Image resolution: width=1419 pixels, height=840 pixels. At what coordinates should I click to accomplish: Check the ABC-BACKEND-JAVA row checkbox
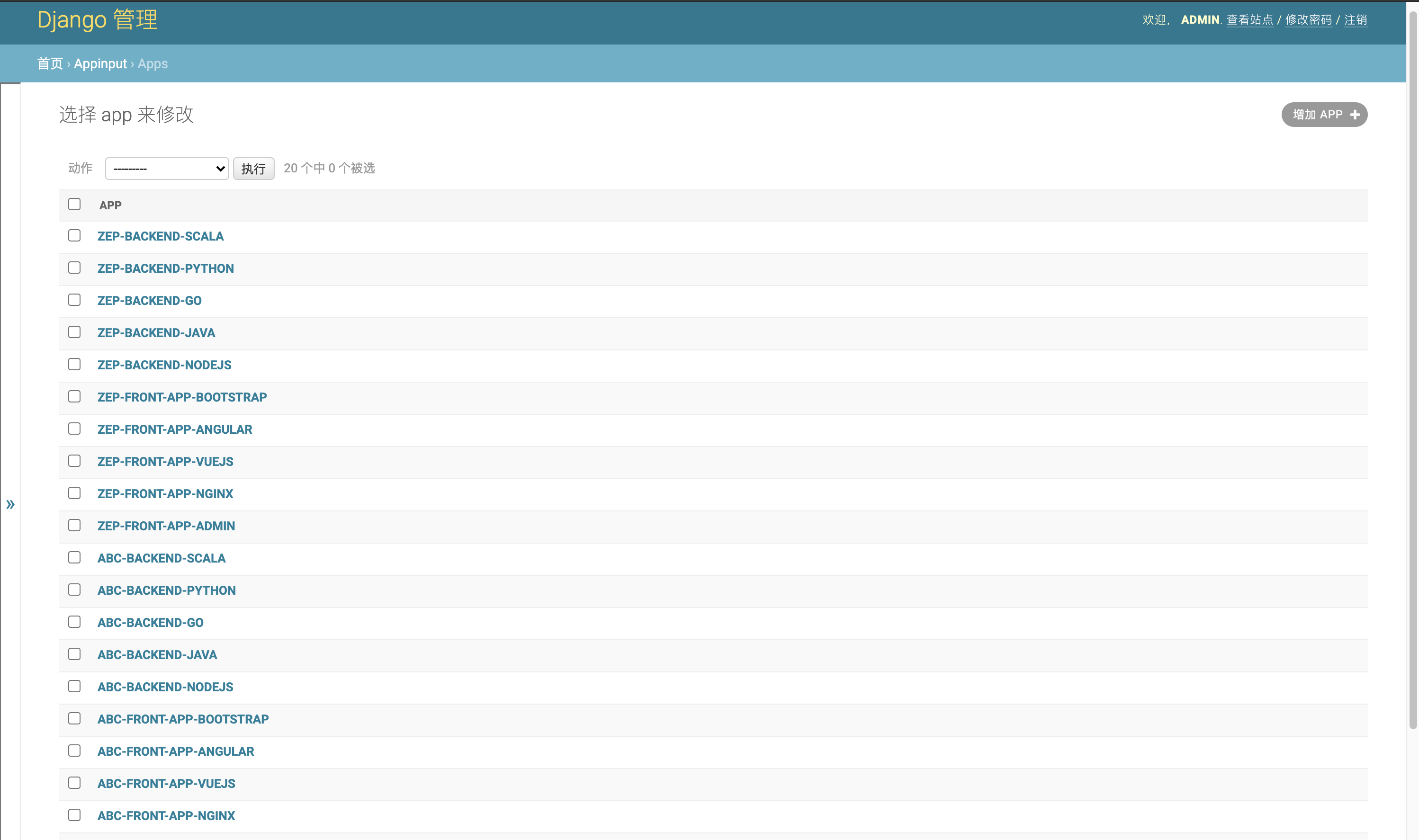point(74,654)
